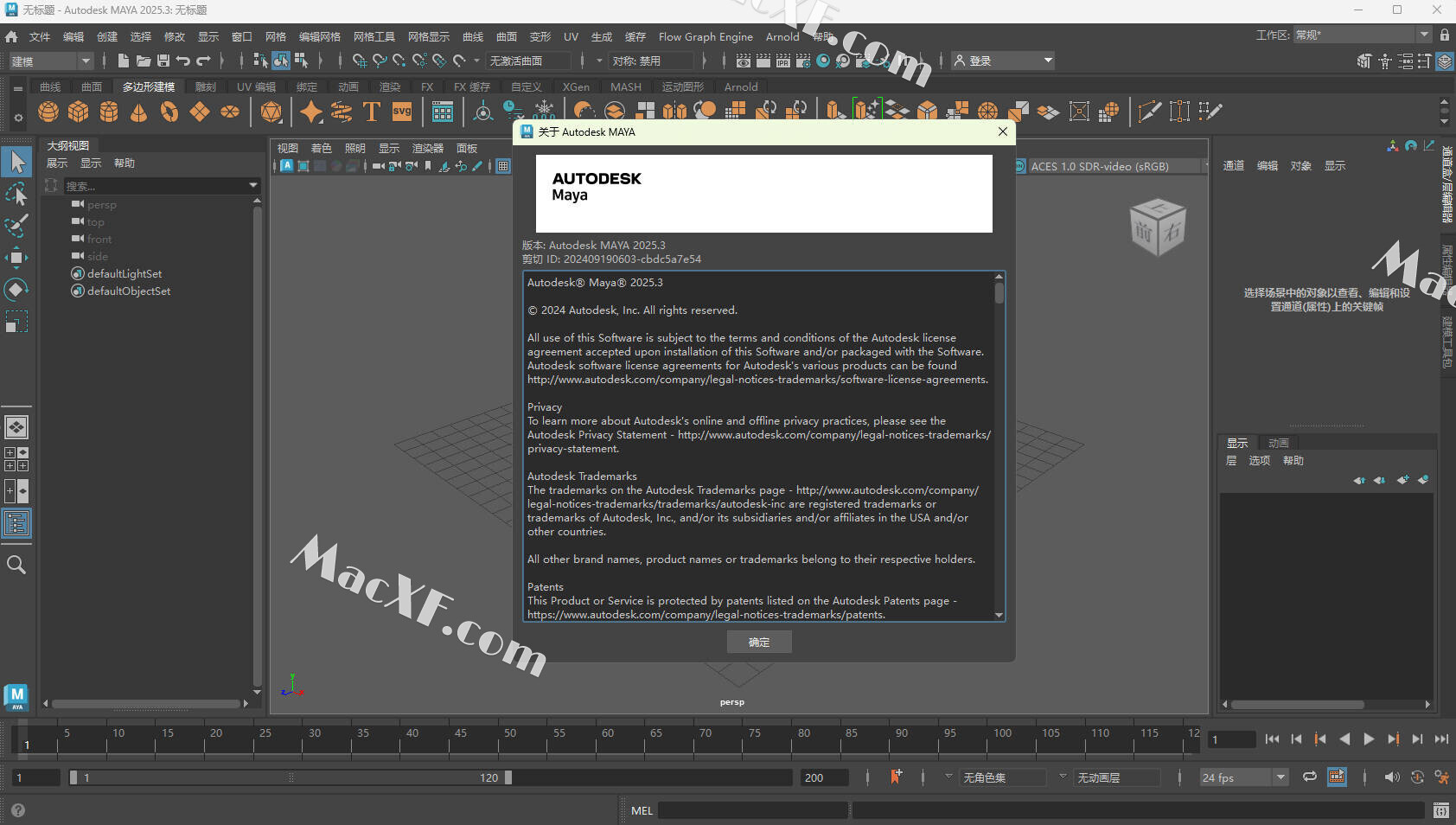Go to start of playback range
The image size is (1456, 825).
pyautogui.click(x=1272, y=739)
